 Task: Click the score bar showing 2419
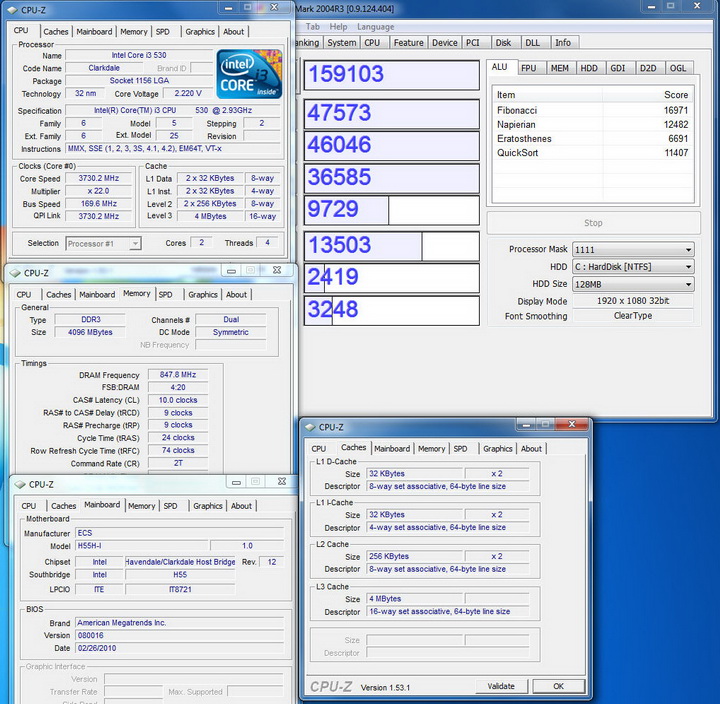click(x=392, y=277)
